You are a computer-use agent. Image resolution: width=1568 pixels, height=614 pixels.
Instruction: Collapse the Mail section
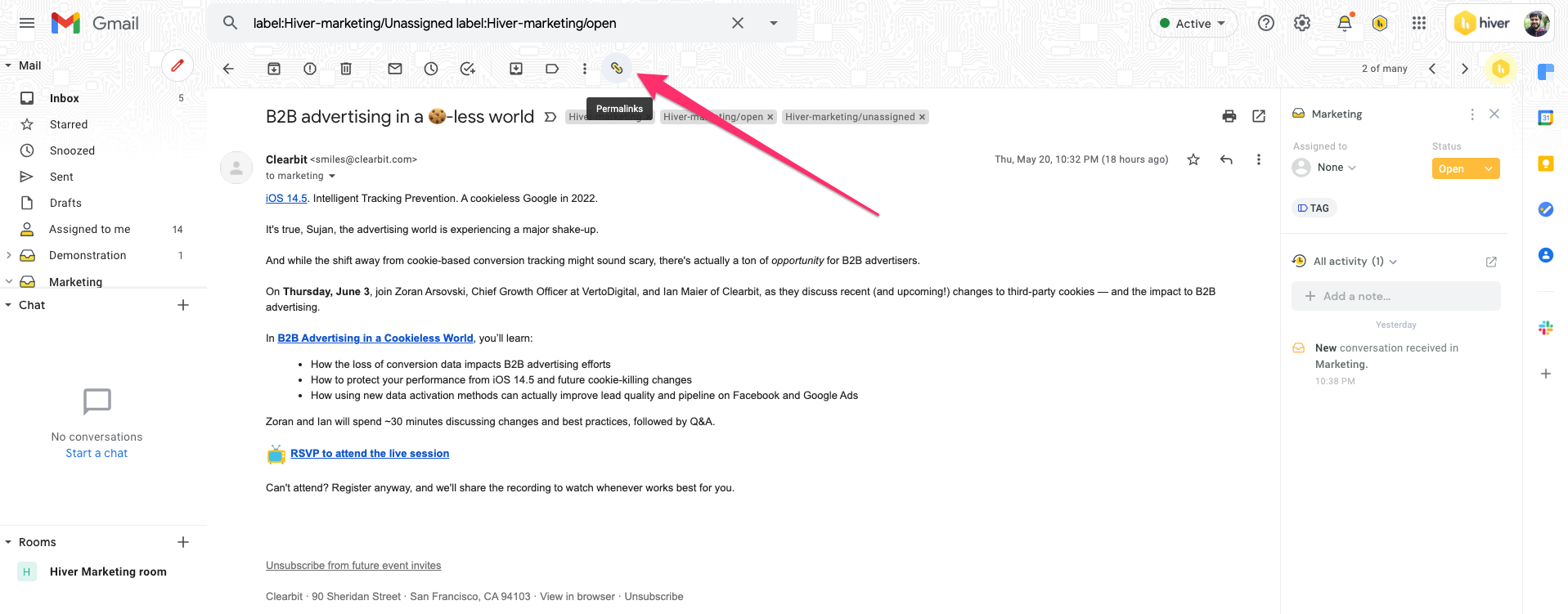tap(8, 65)
